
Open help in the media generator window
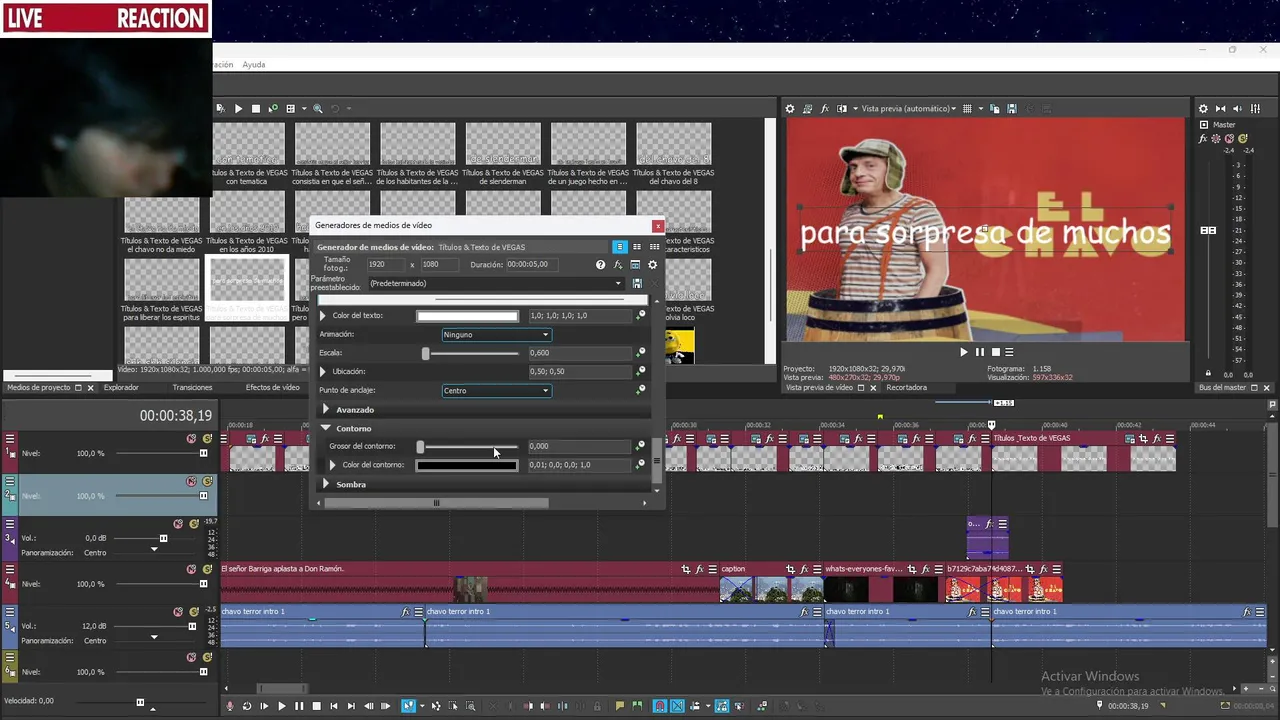click(x=600, y=265)
